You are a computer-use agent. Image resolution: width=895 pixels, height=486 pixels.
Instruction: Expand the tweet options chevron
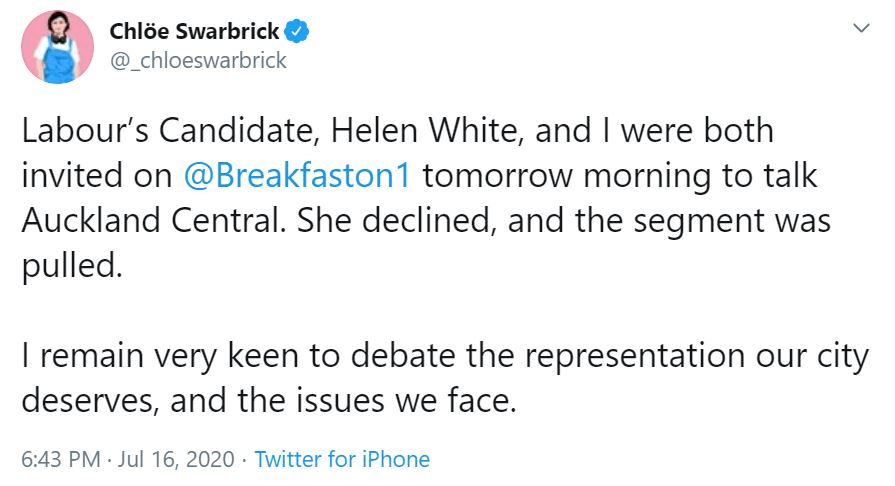[x=859, y=30]
